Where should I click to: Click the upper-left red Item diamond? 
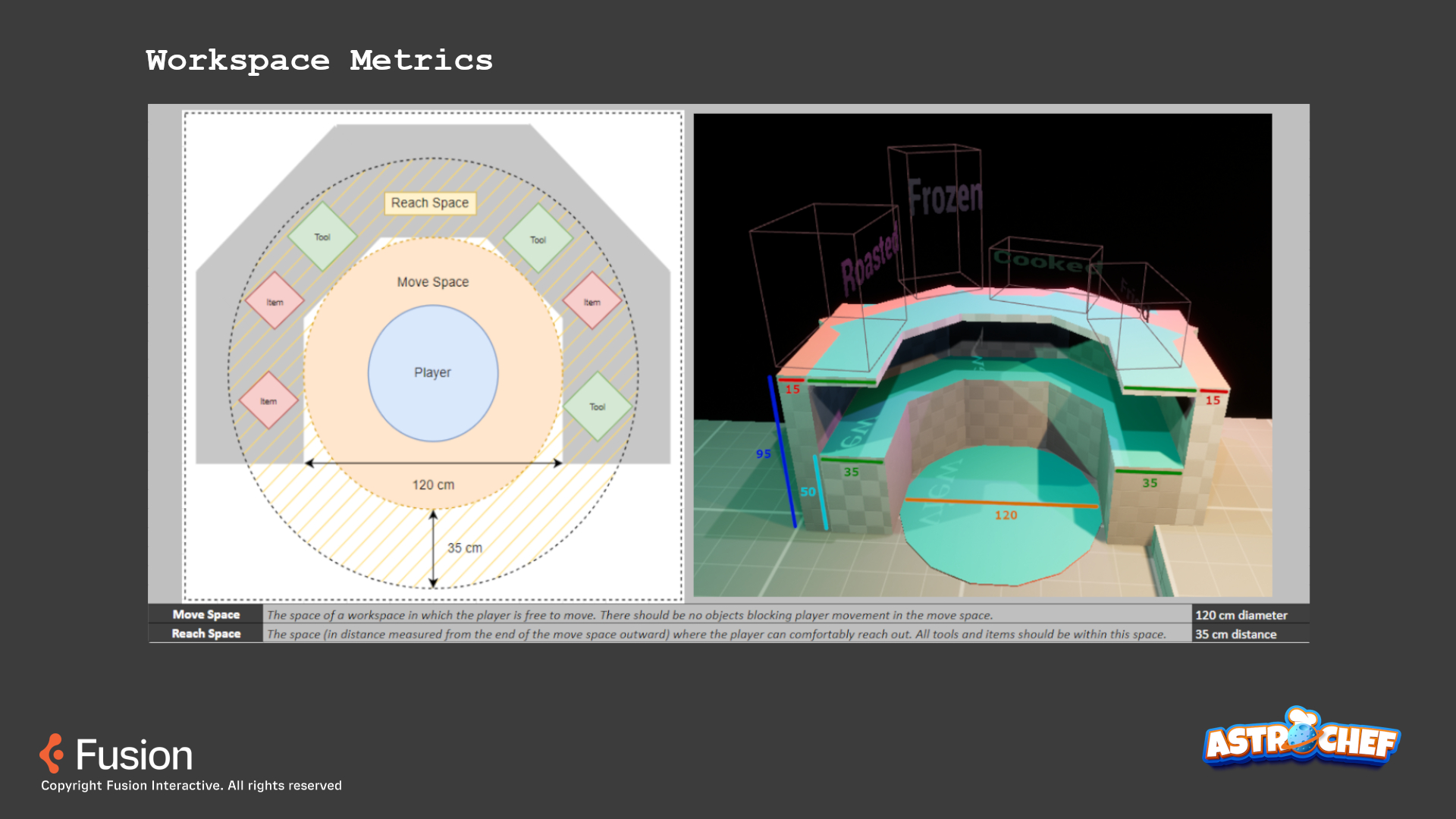[x=275, y=302]
